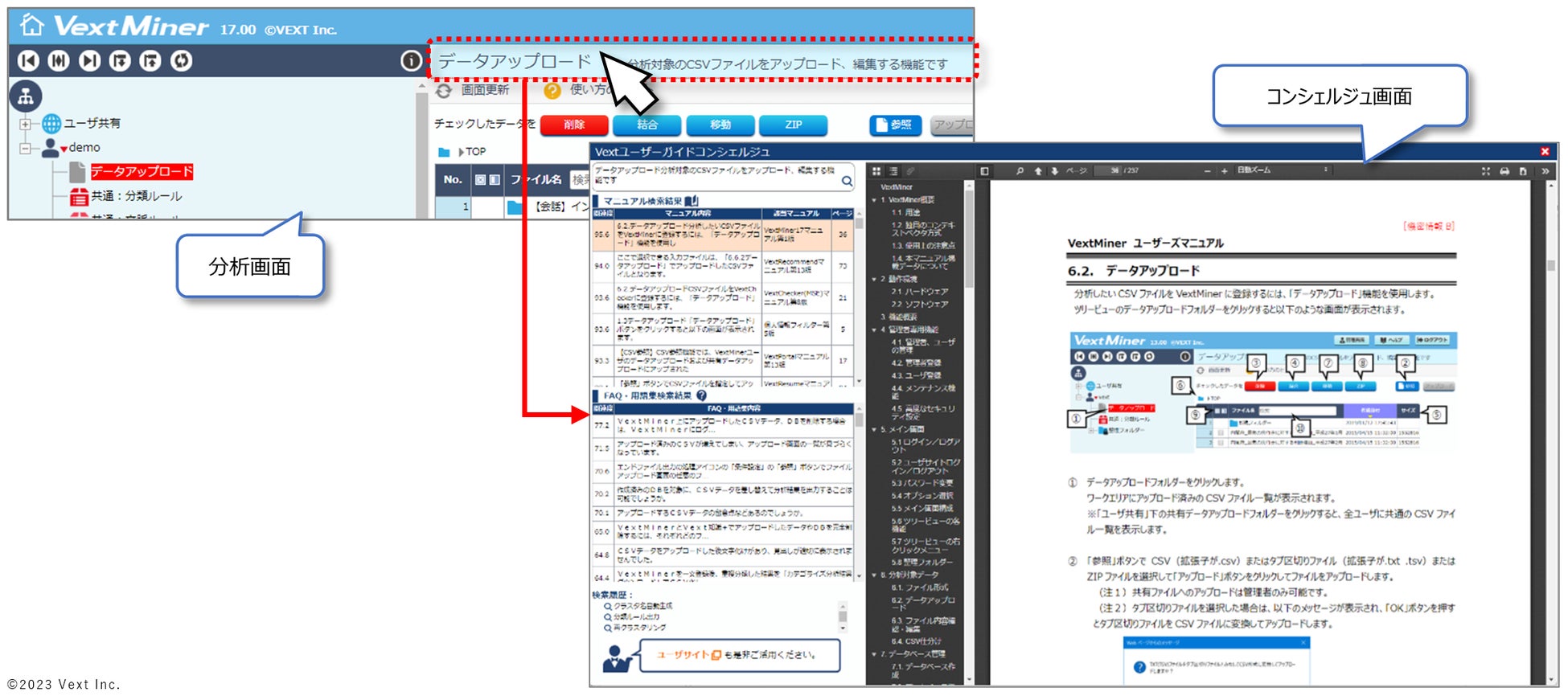Image resolution: width=1568 pixels, height=696 pixels.
Task: Select 共通：分類ルール in the tree
Action: 137,195
